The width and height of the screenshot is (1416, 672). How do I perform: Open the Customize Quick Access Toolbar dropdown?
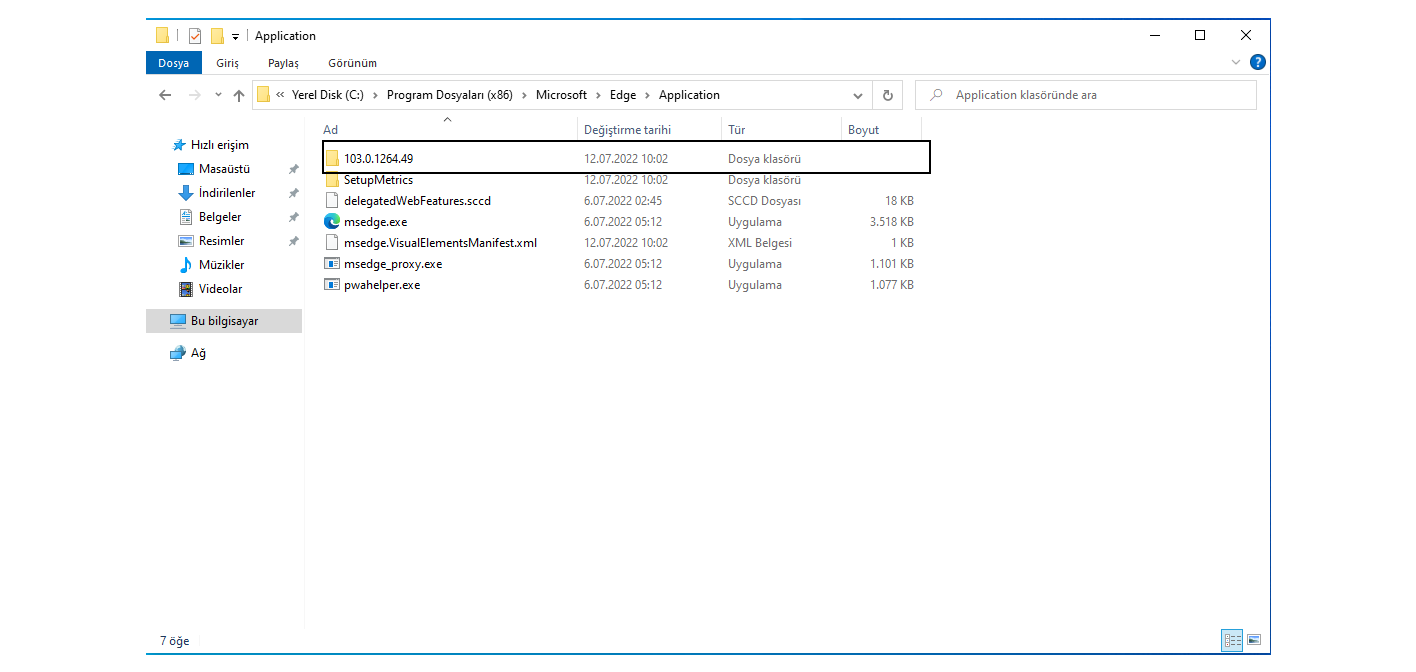point(235,36)
